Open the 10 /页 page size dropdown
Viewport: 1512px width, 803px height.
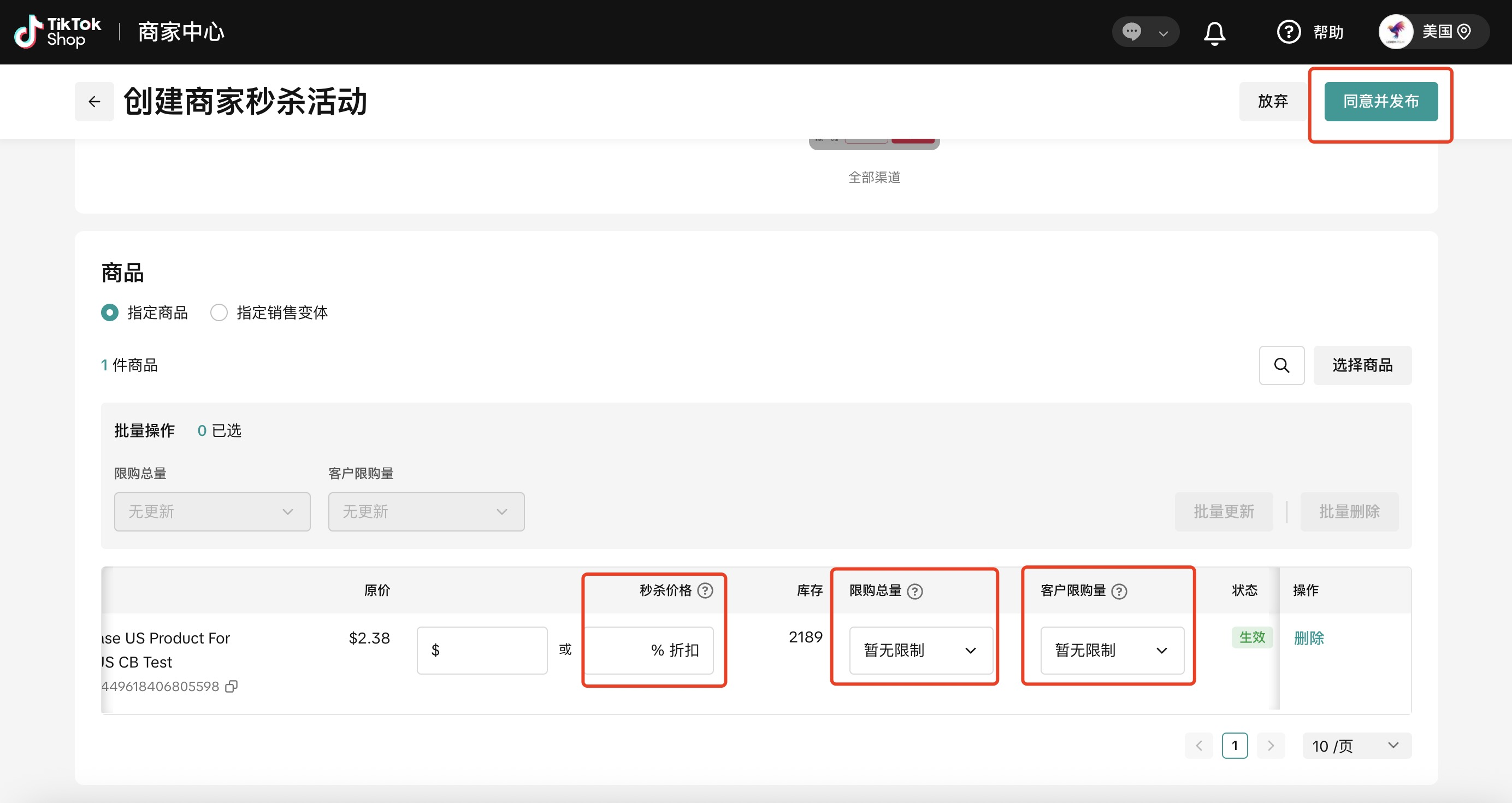tap(1356, 746)
